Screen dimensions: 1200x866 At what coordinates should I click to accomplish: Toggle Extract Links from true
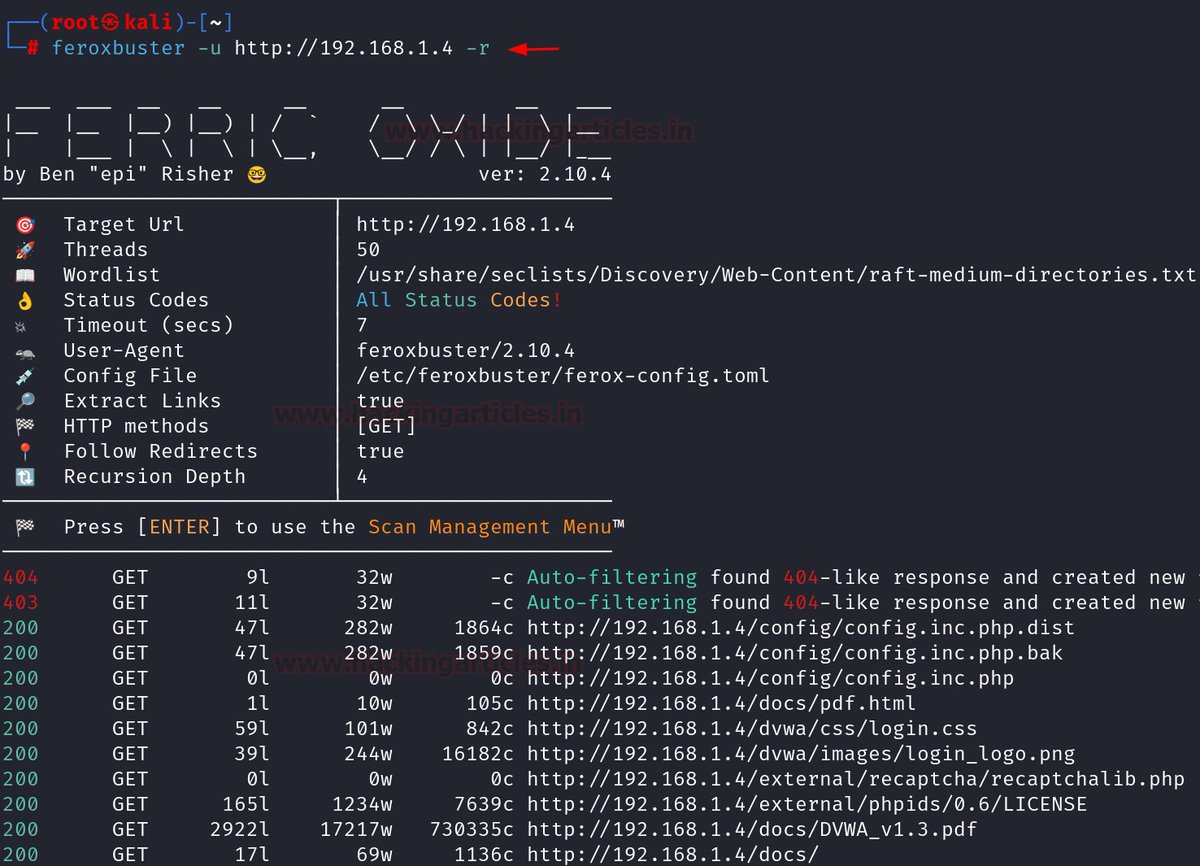point(379,400)
